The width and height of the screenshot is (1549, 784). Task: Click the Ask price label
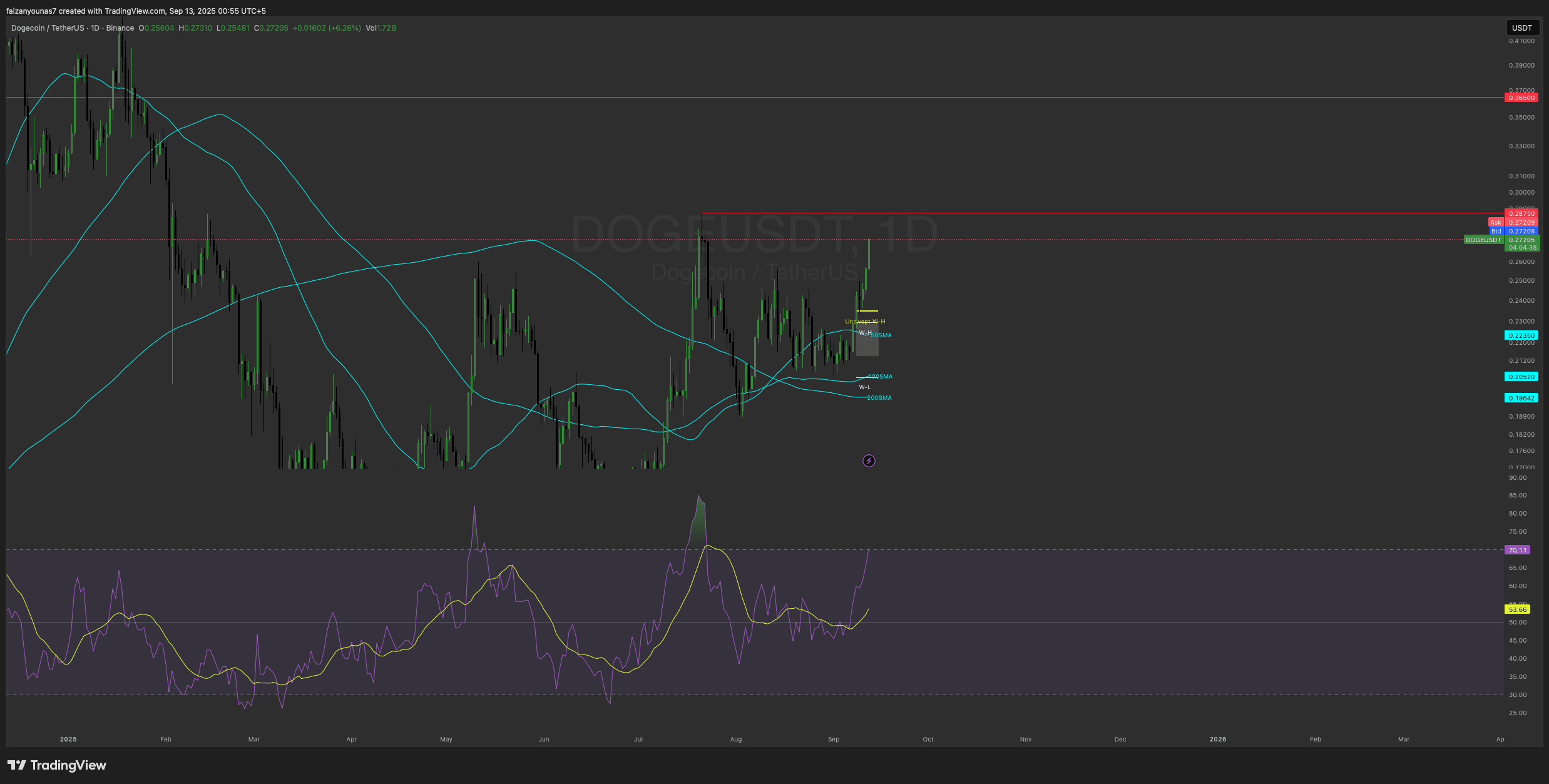click(1495, 223)
